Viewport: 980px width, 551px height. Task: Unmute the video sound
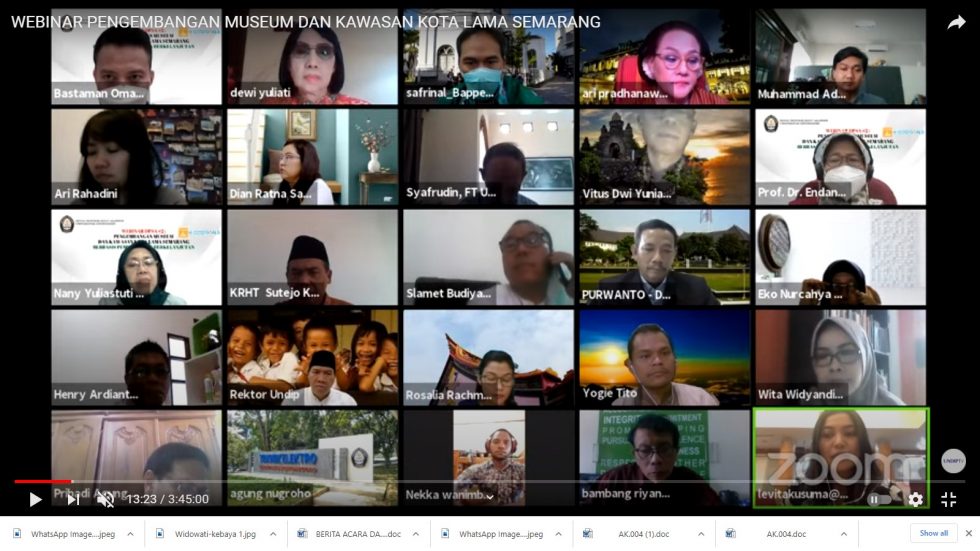(x=105, y=499)
